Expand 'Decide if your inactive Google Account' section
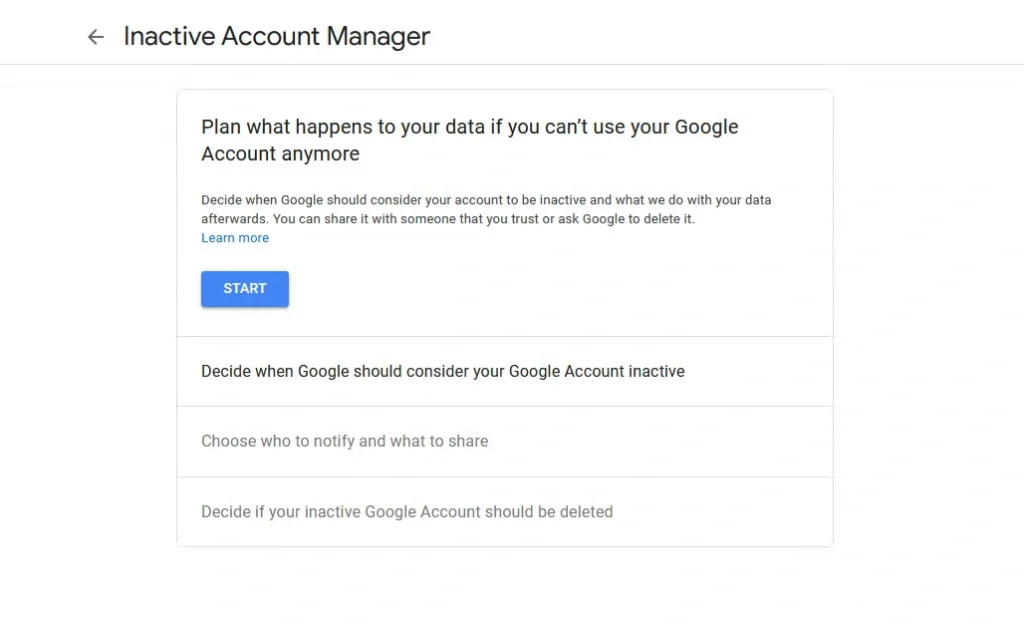Image resolution: width=1024 pixels, height=629 pixels. (505, 511)
